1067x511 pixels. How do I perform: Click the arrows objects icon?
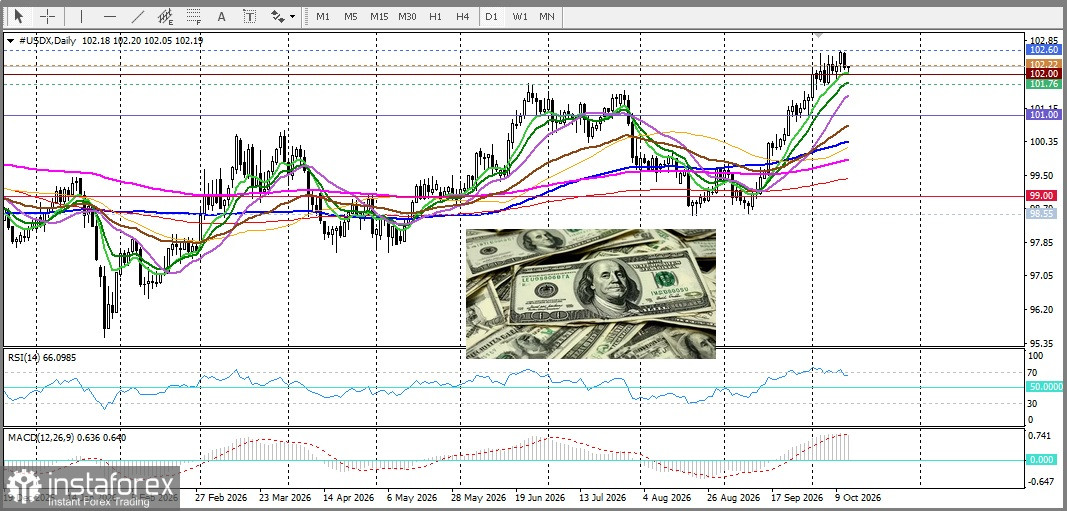[278, 16]
